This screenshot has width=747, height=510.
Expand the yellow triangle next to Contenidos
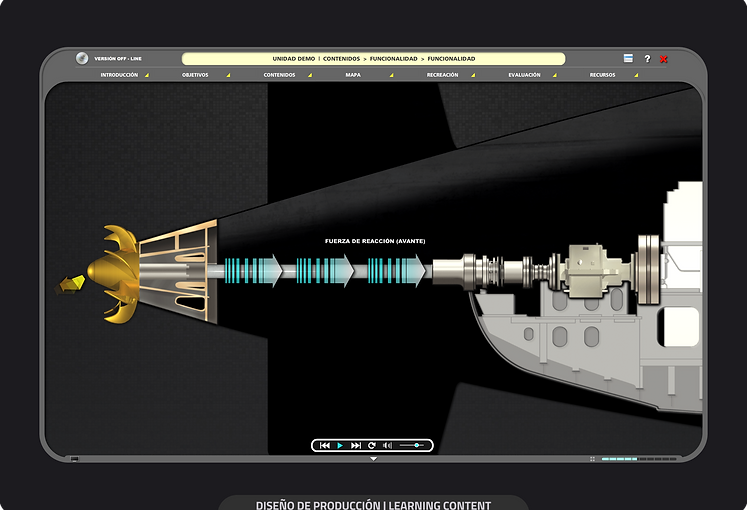310,75
